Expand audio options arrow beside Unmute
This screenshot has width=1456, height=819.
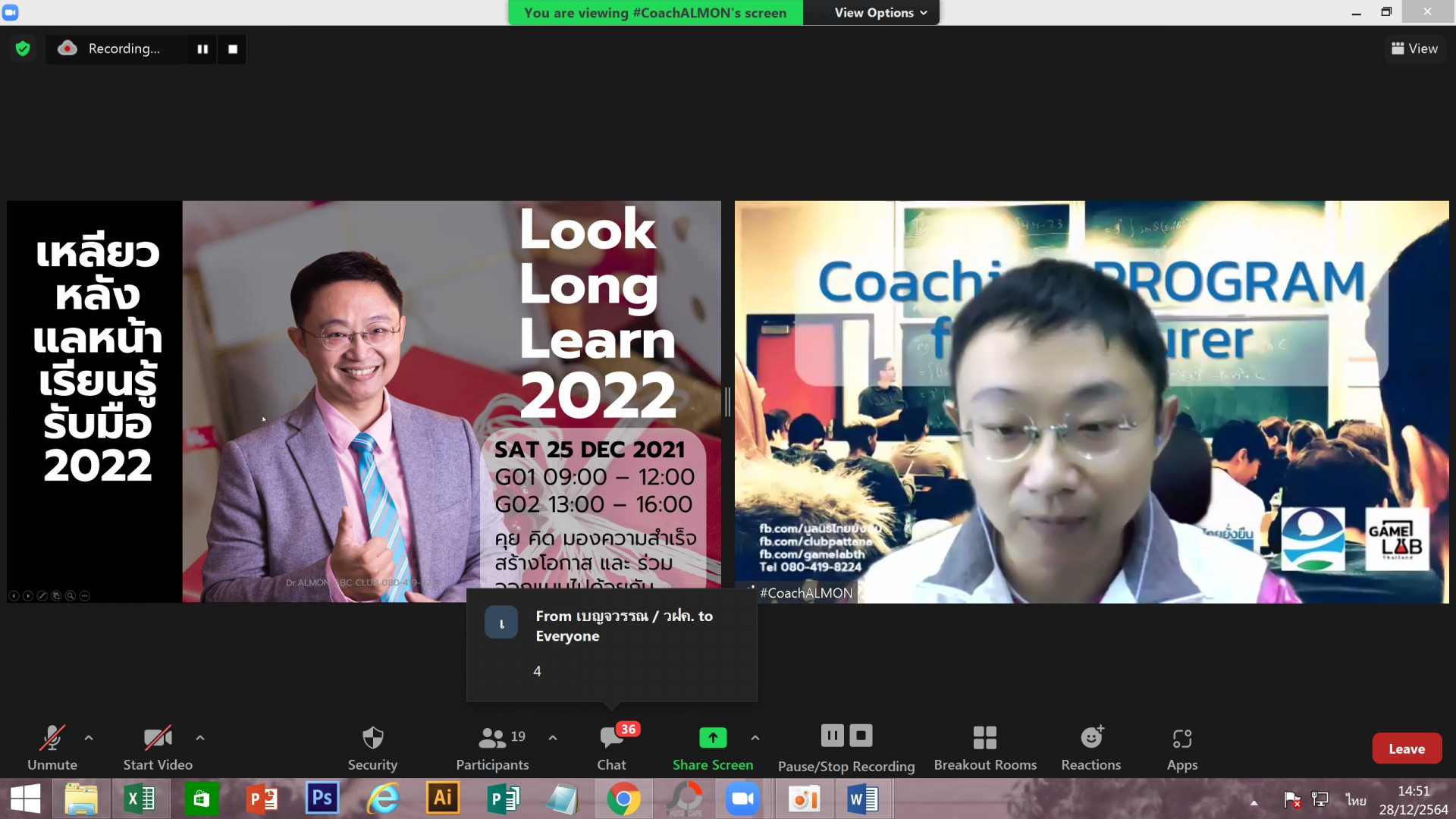[x=89, y=737]
